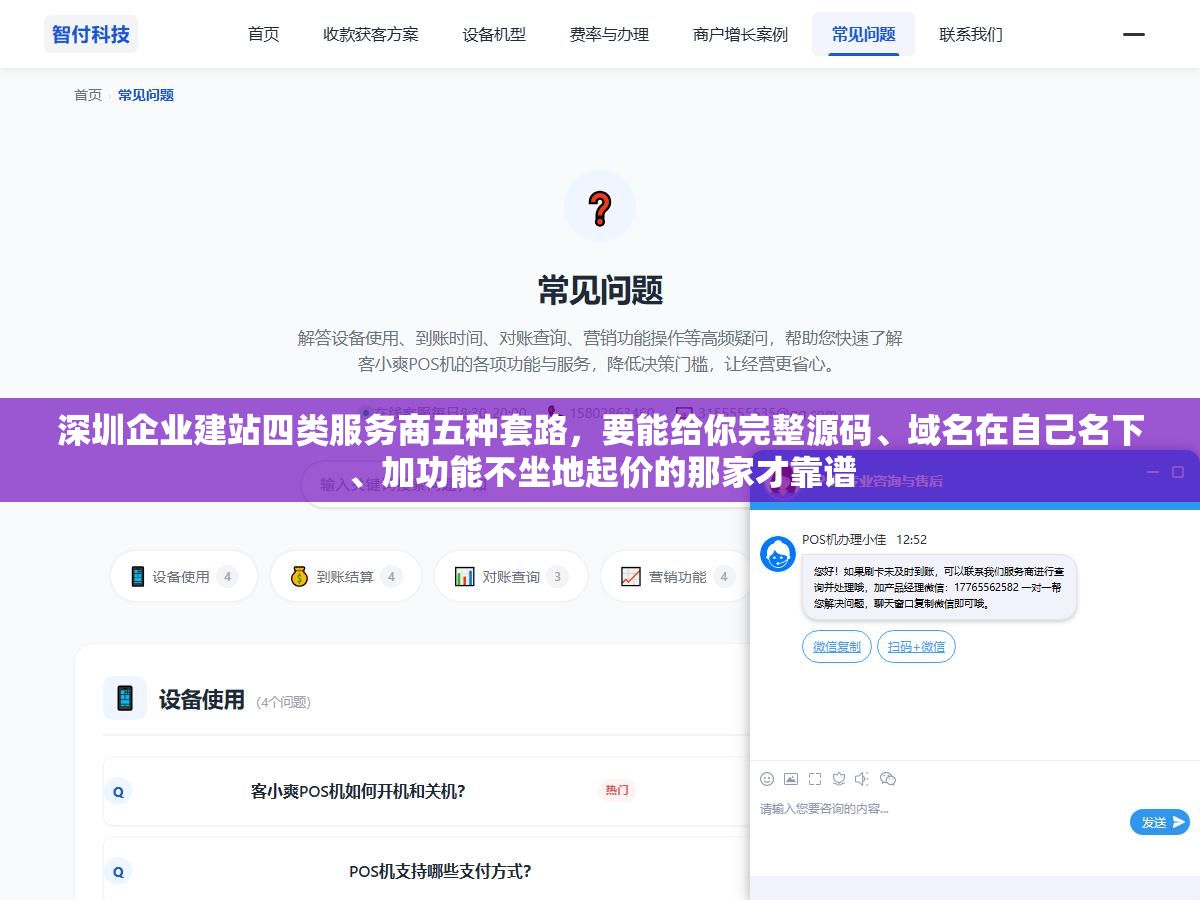Select the 常见问题 nav tab
Screen dimensions: 1200x900
[864, 34]
